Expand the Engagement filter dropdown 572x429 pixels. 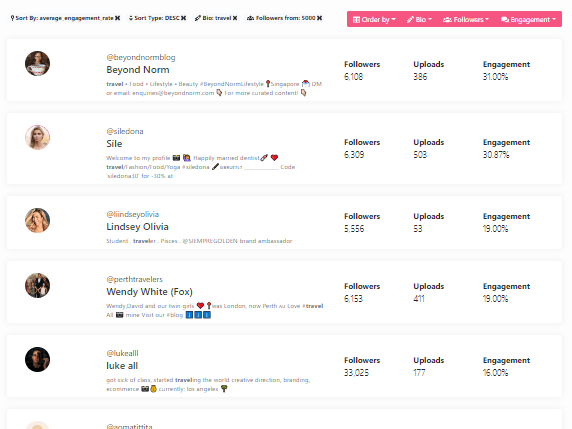tap(528, 19)
